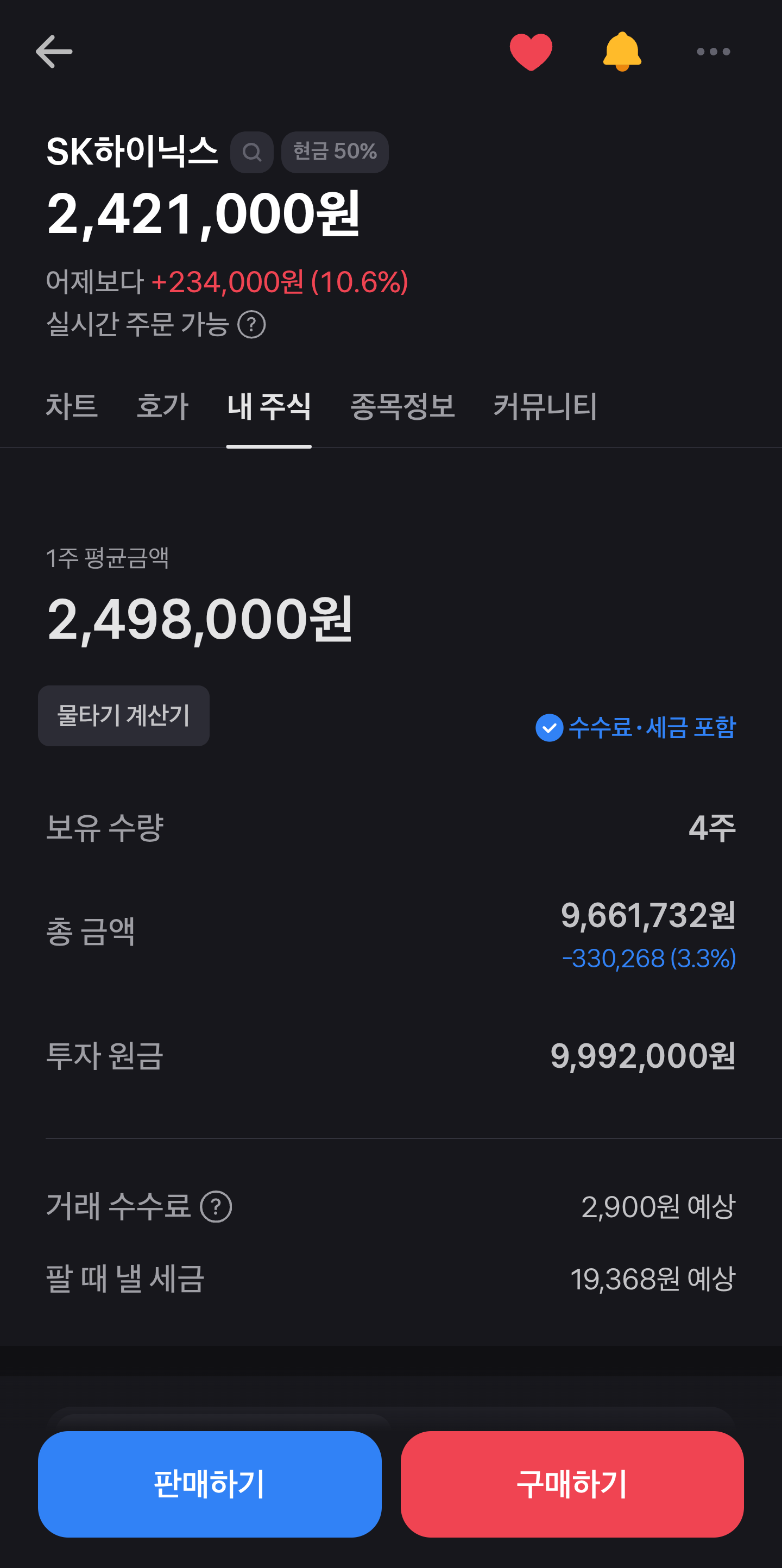Open the three-dot more options menu

click(713, 52)
